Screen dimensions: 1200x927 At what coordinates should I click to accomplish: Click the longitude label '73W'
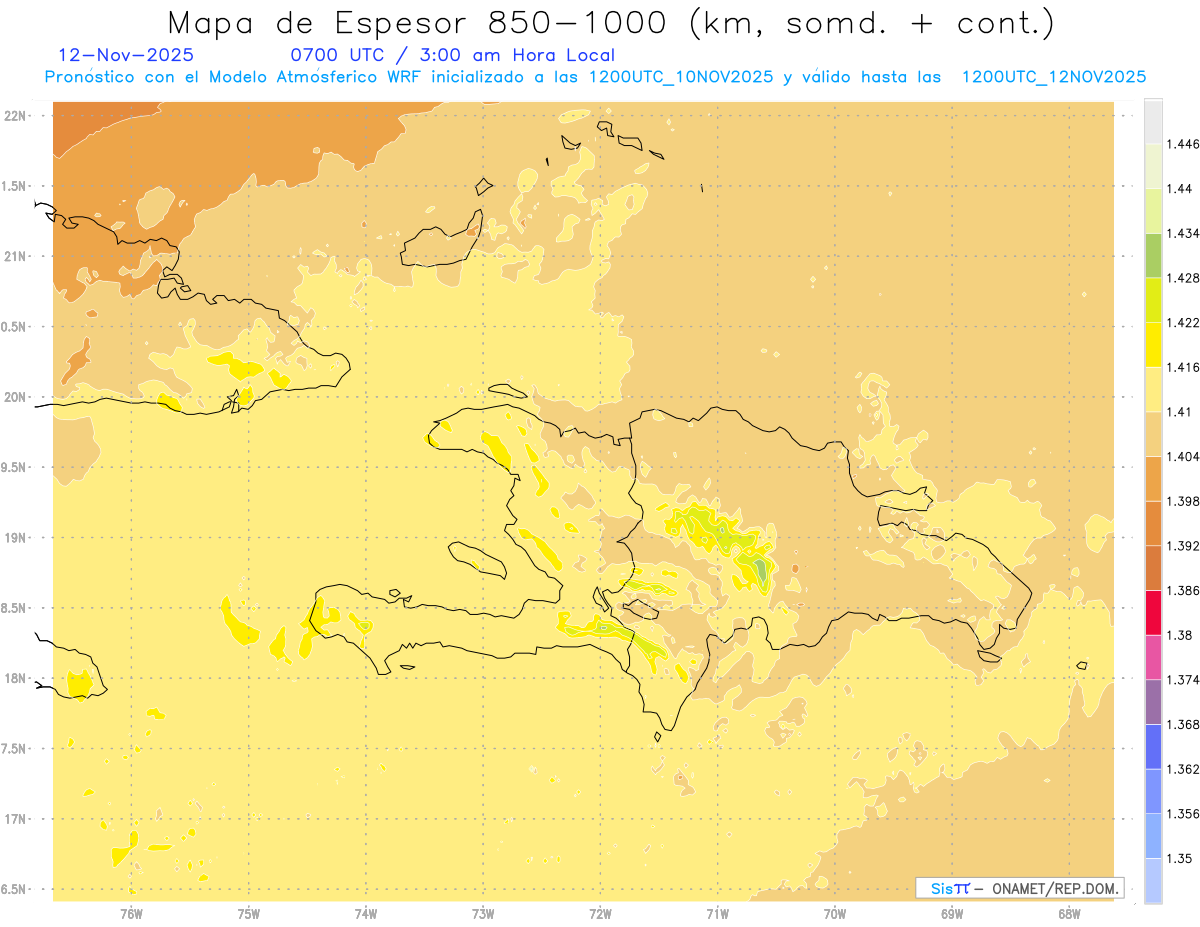click(x=483, y=913)
